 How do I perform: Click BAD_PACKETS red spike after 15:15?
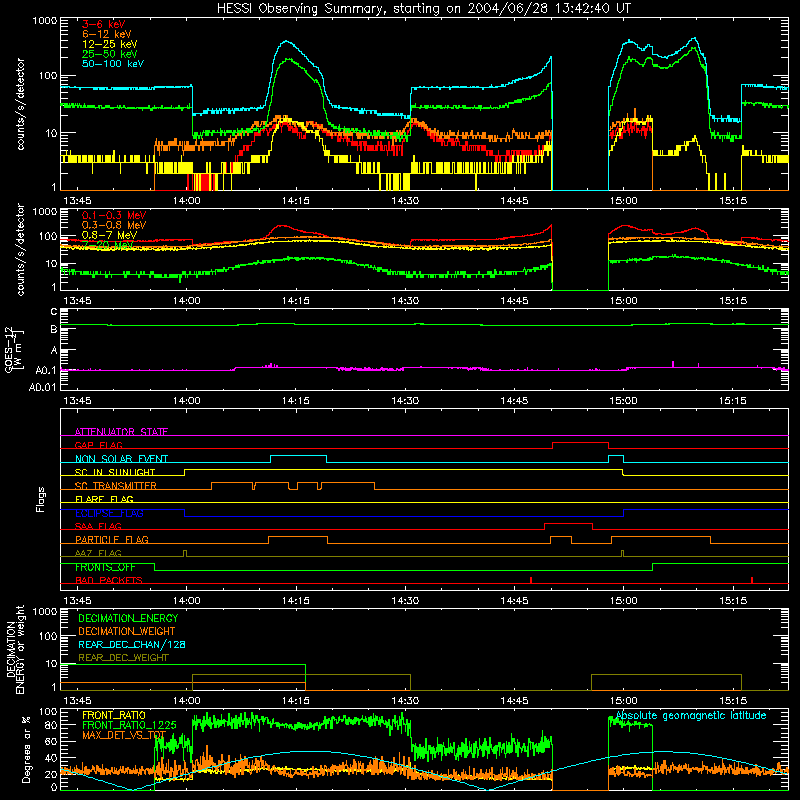point(752,580)
